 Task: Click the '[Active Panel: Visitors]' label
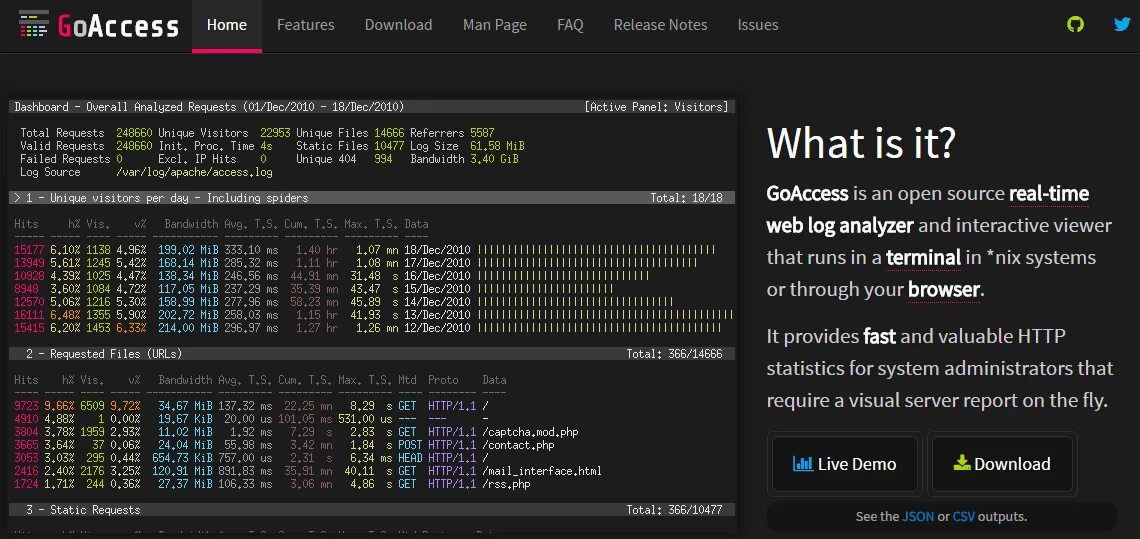coord(657,107)
